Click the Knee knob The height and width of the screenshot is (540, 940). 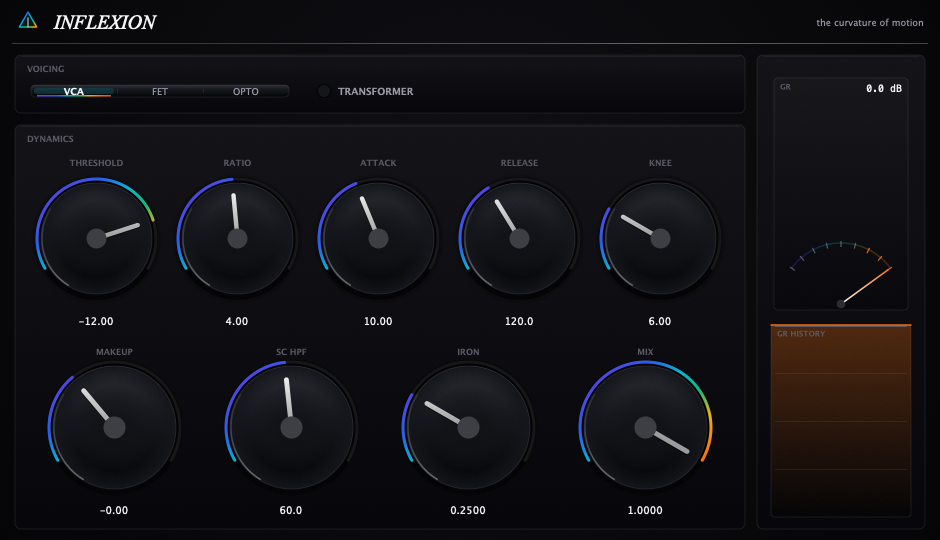[x=660, y=238]
